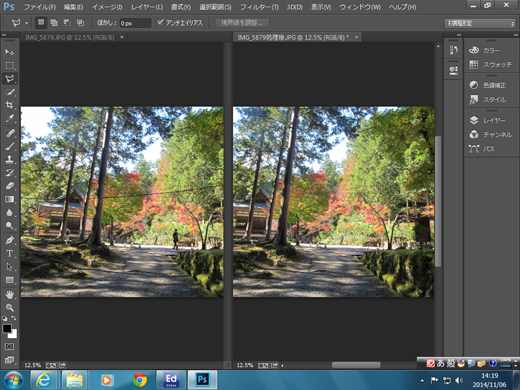
Task: Open the ファイル menu
Action: 40,7
